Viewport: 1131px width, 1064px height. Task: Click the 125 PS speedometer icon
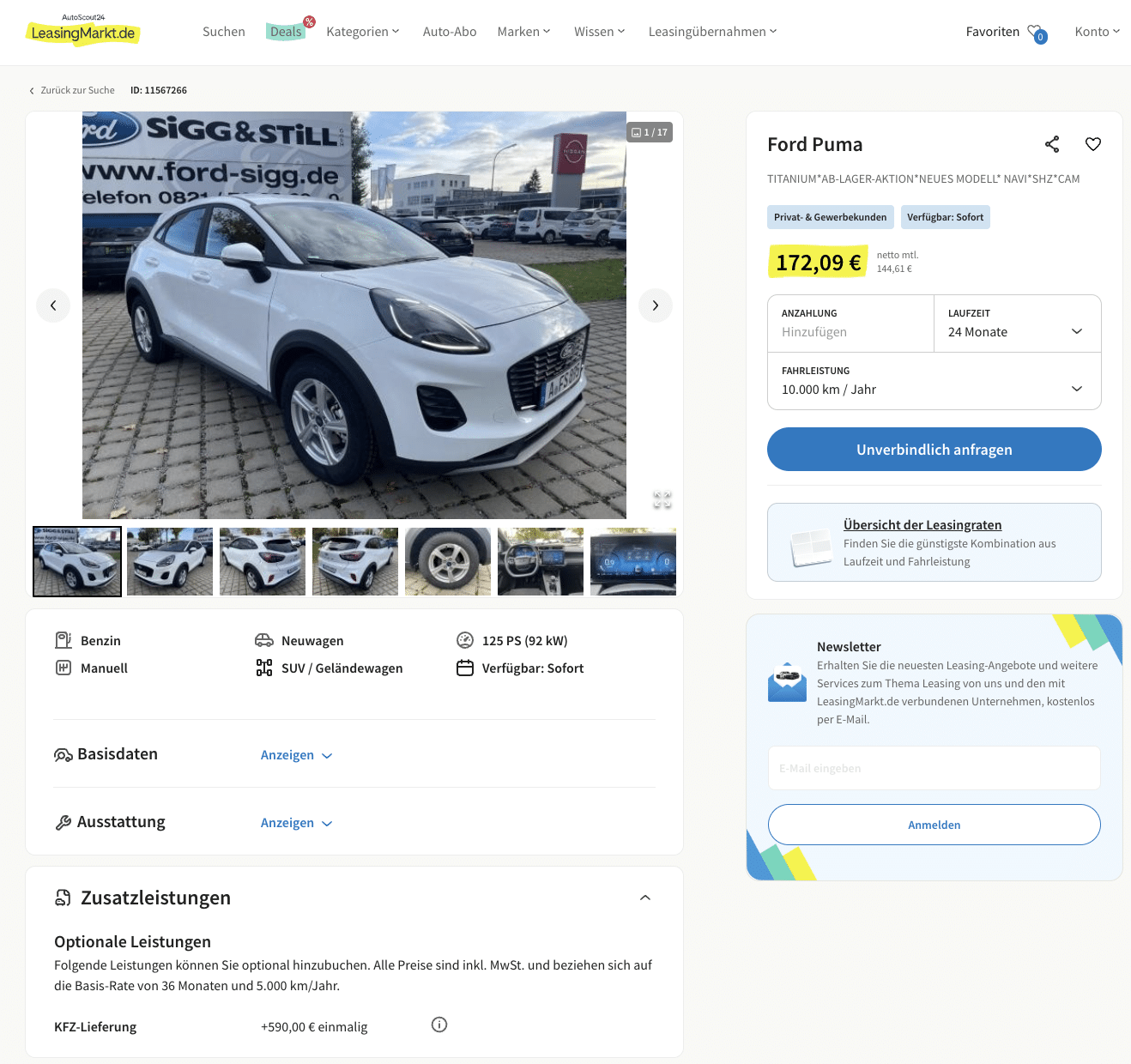[x=465, y=640]
